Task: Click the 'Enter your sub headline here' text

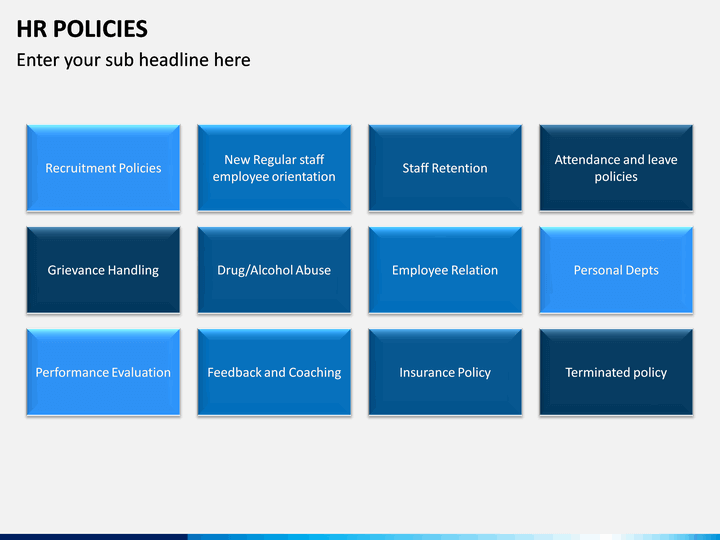Action: (x=133, y=60)
